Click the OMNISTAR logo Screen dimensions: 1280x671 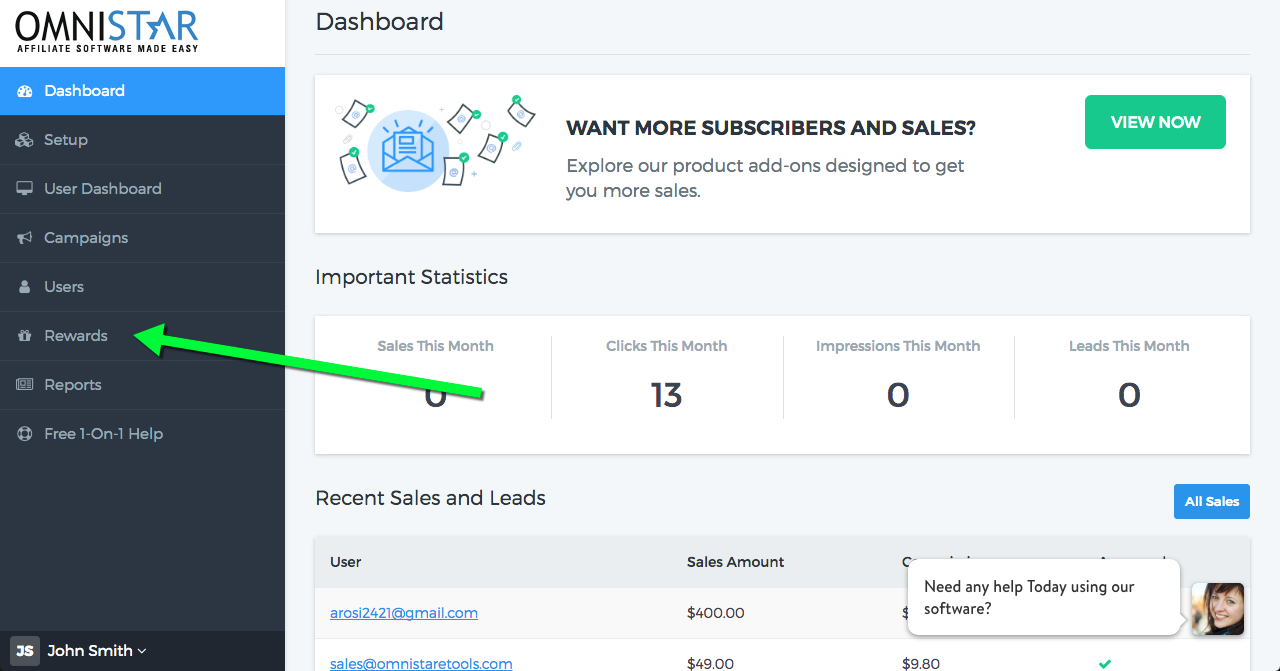(105, 30)
